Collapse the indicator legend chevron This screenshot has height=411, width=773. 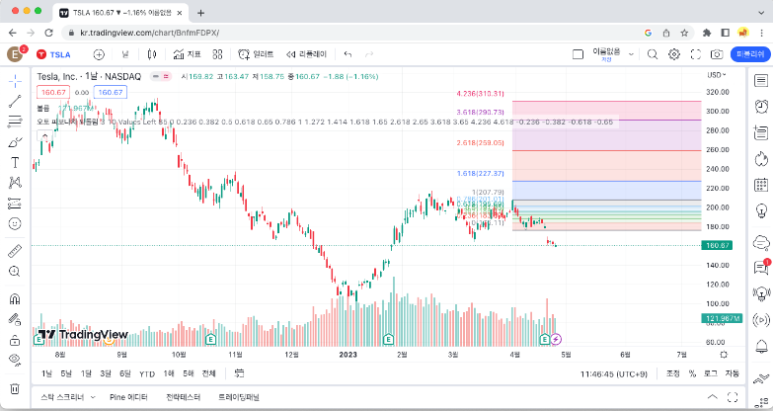click(45, 136)
